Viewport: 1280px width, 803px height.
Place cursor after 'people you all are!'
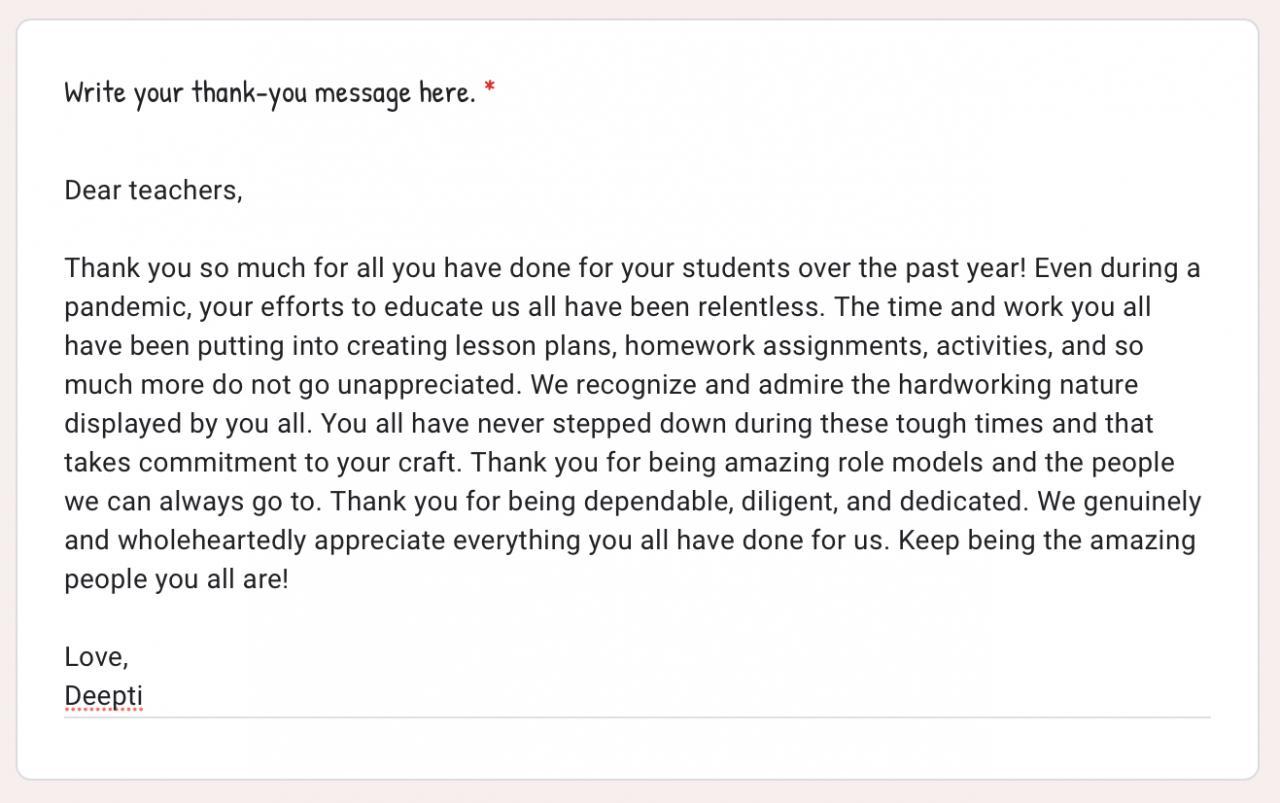pos(290,580)
